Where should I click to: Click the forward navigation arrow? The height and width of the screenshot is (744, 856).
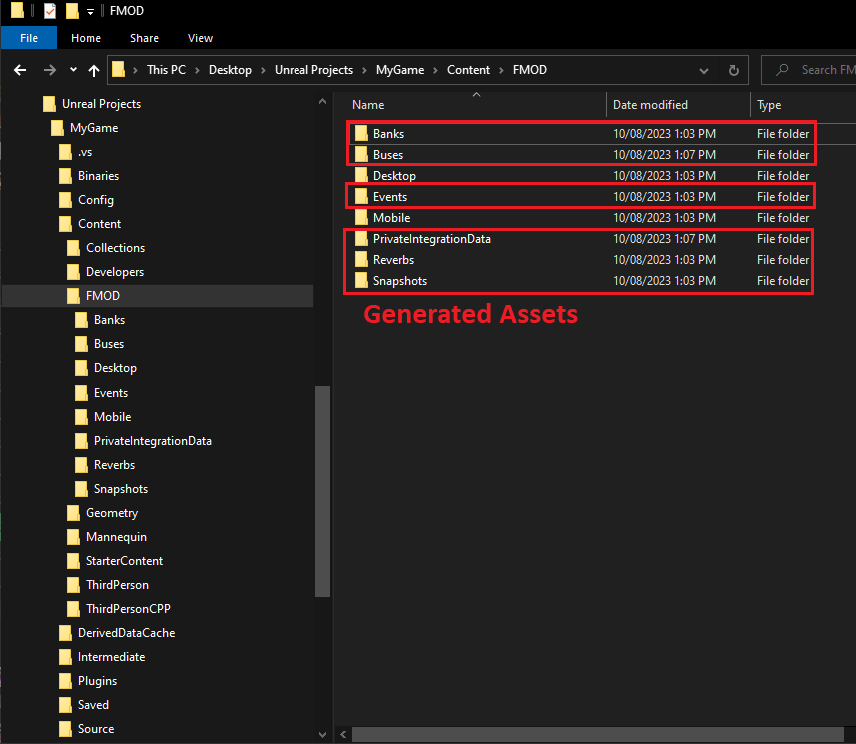tap(48, 70)
